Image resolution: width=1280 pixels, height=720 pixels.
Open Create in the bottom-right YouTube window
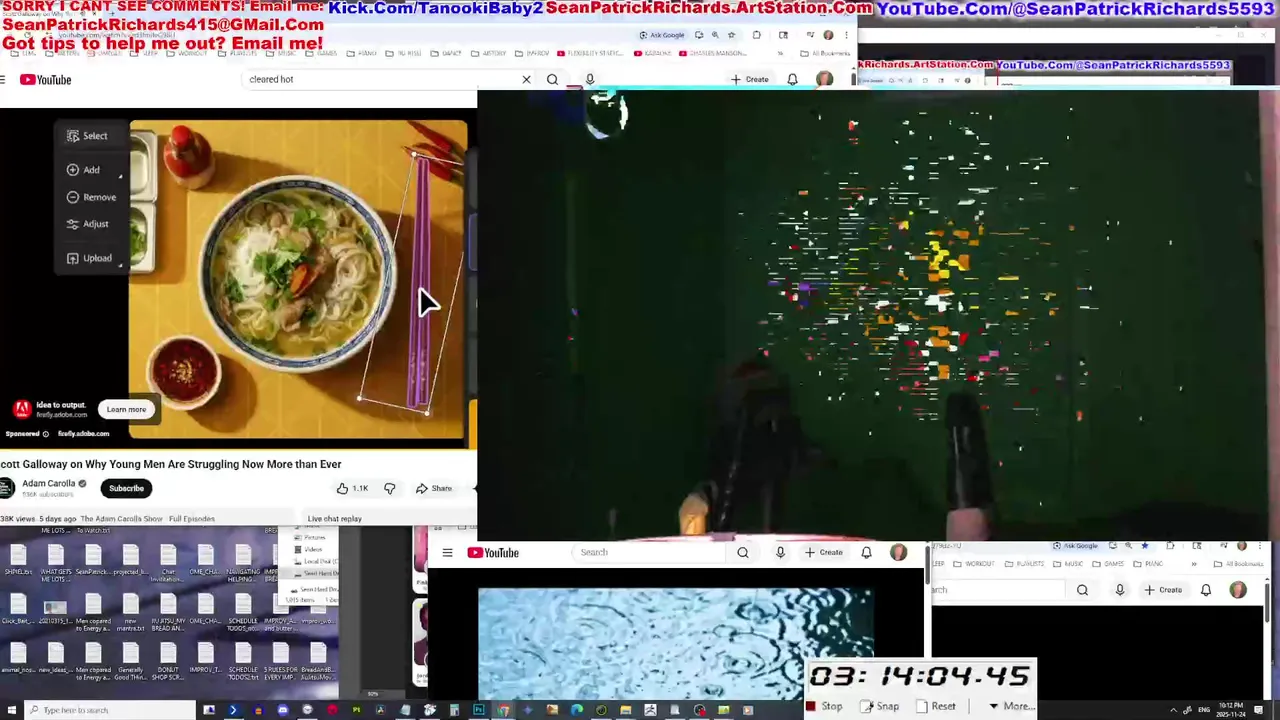1164,590
